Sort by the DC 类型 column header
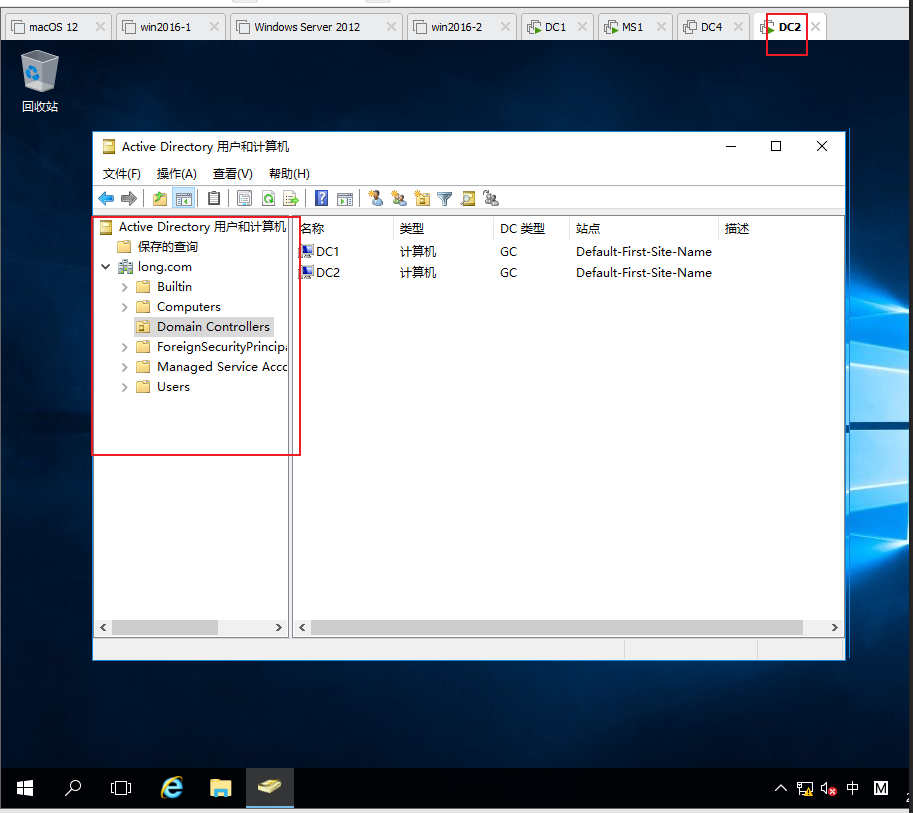Image resolution: width=913 pixels, height=813 pixels. [x=531, y=229]
